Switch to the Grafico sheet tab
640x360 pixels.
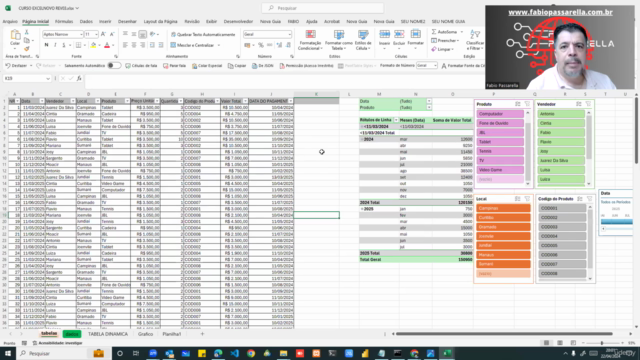[x=145, y=334]
